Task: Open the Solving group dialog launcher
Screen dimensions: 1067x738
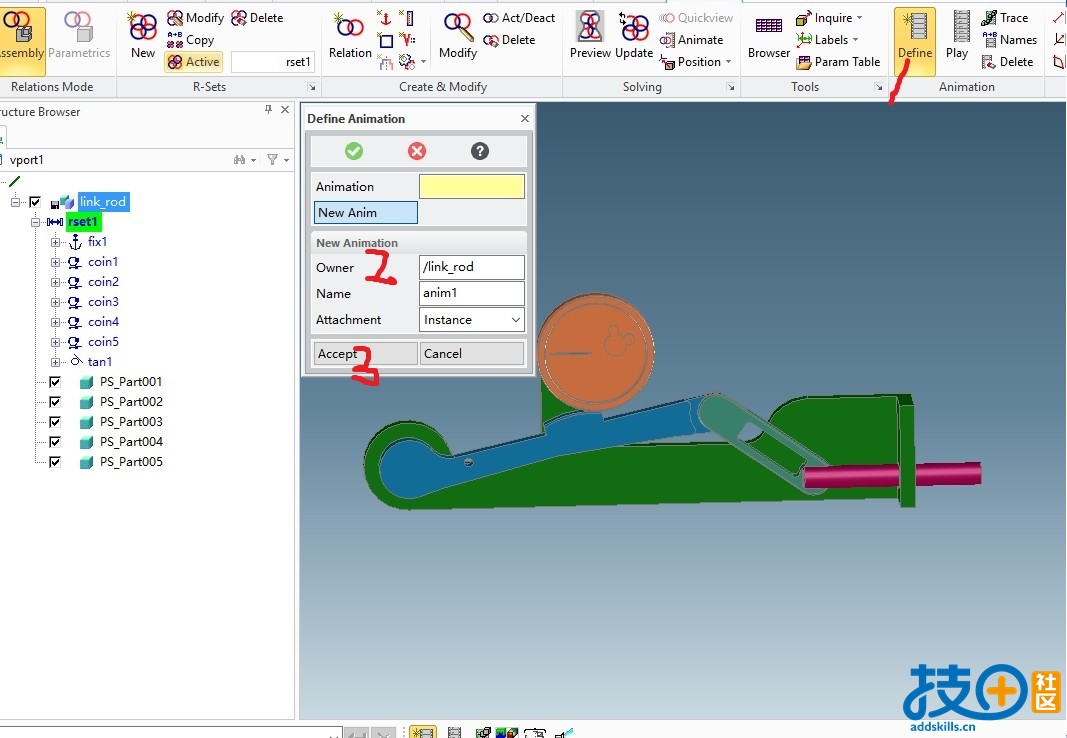Action: (731, 87)
